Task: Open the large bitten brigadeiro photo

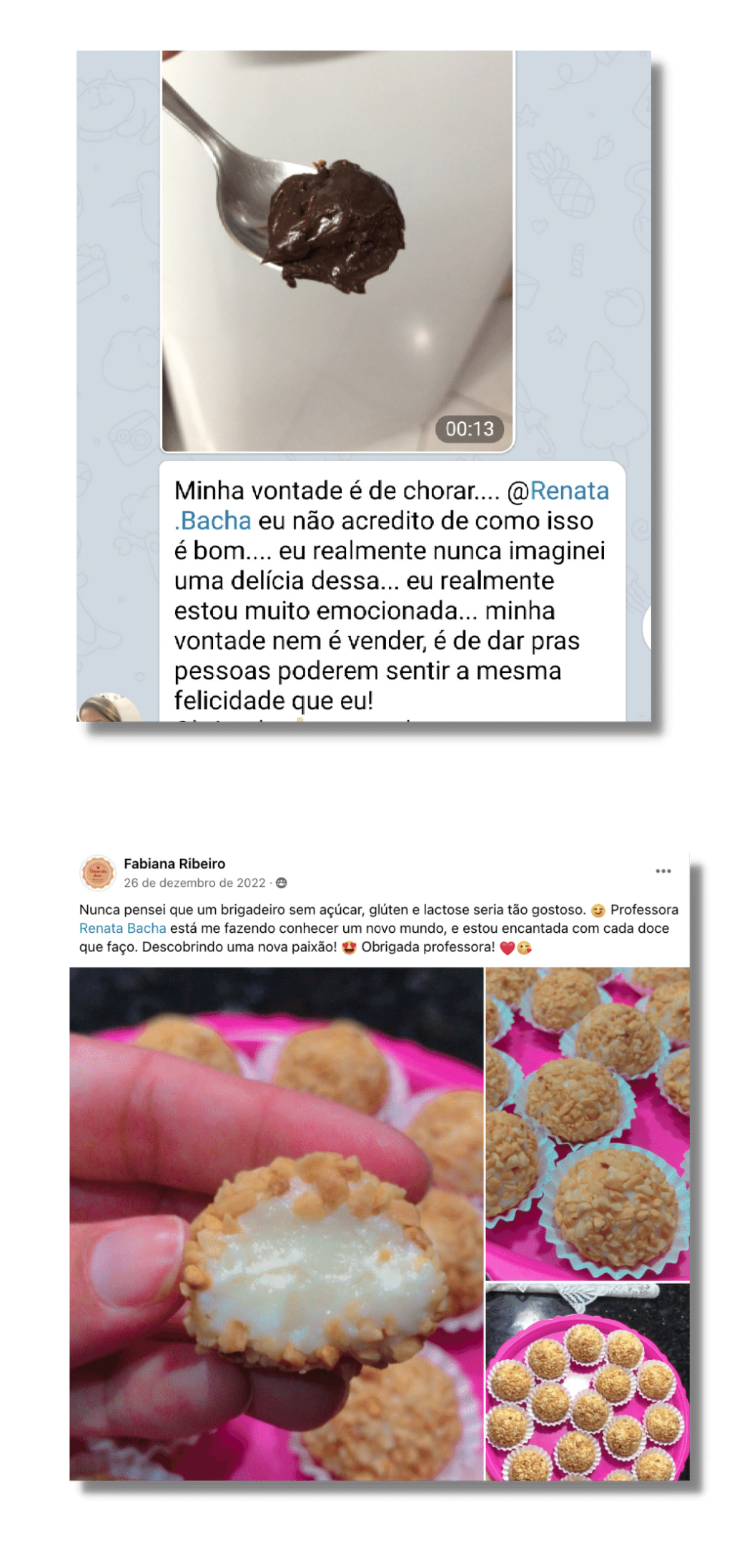Action: point(277,1224)
